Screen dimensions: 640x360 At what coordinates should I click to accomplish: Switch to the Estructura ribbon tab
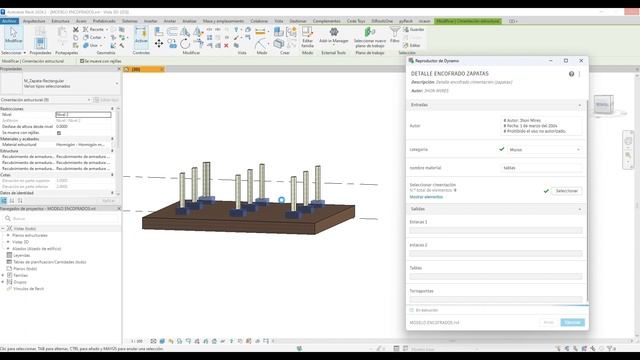(x=60, y=21)
